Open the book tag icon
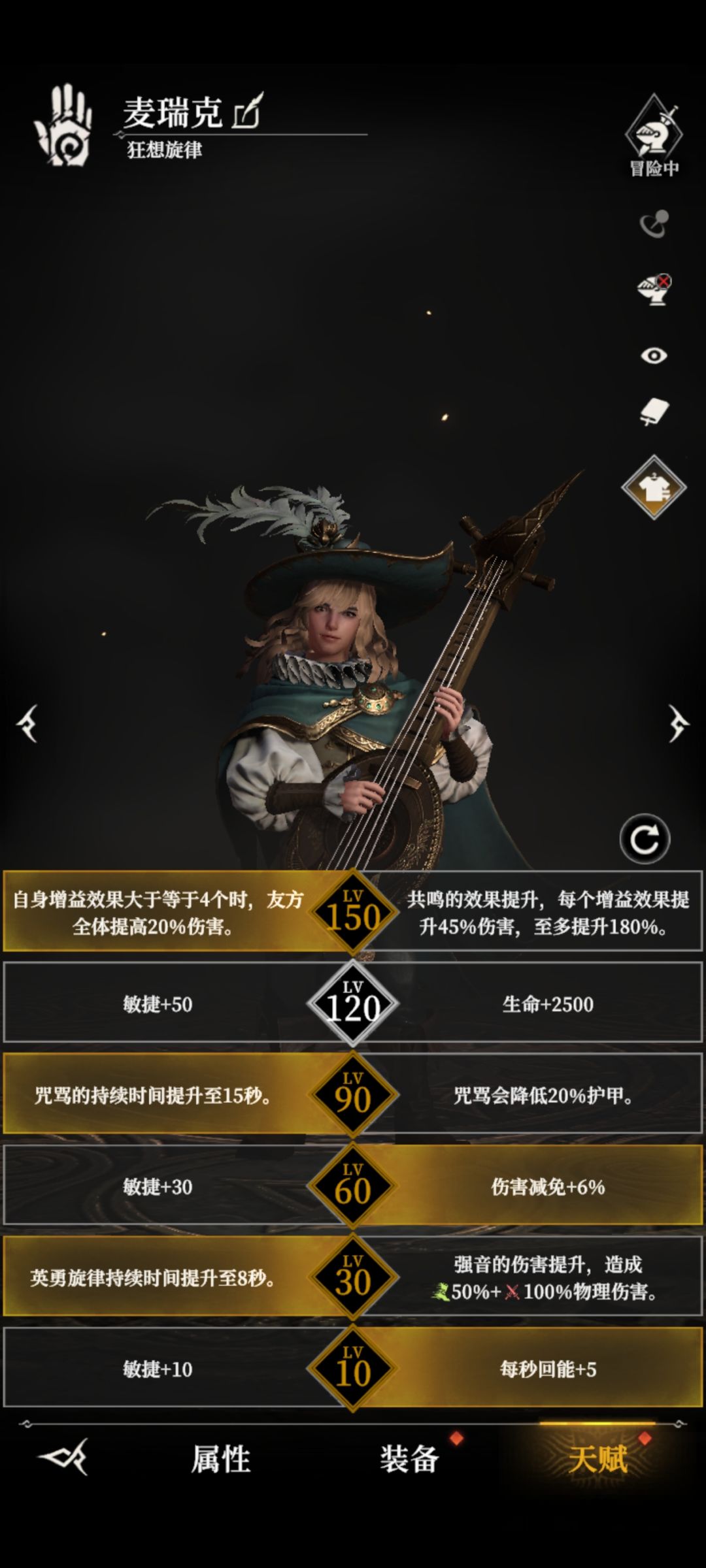The width and height of the screenshot is (706, 1568). 654,412
